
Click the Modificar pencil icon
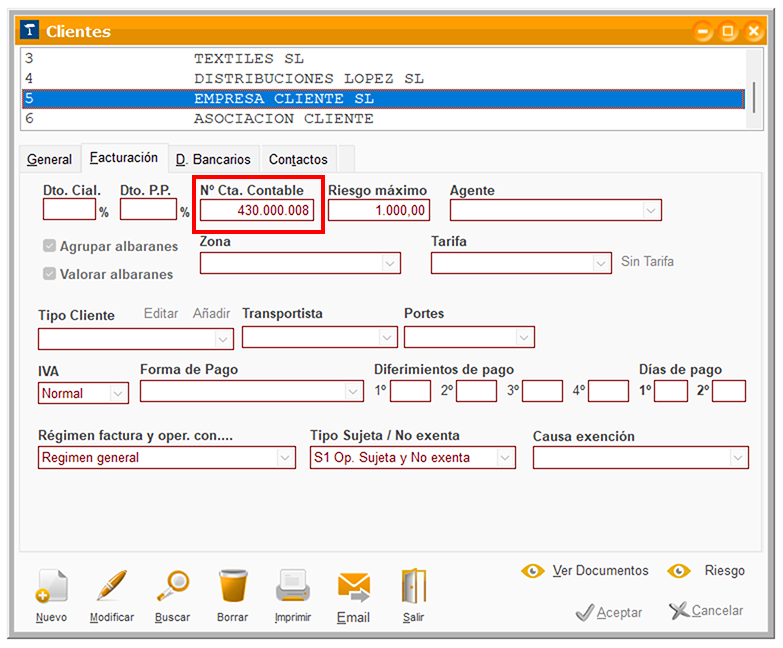(x=112, y=585)
